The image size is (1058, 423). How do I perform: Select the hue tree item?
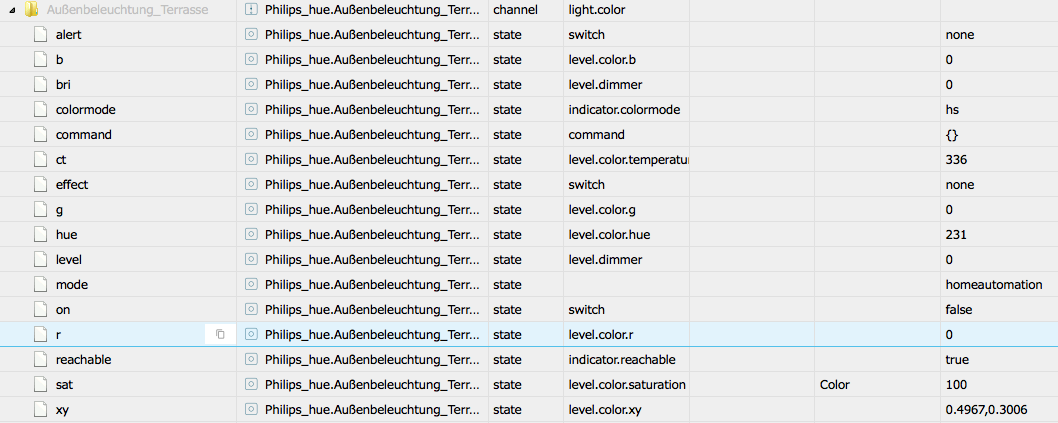tap(66, 235)
